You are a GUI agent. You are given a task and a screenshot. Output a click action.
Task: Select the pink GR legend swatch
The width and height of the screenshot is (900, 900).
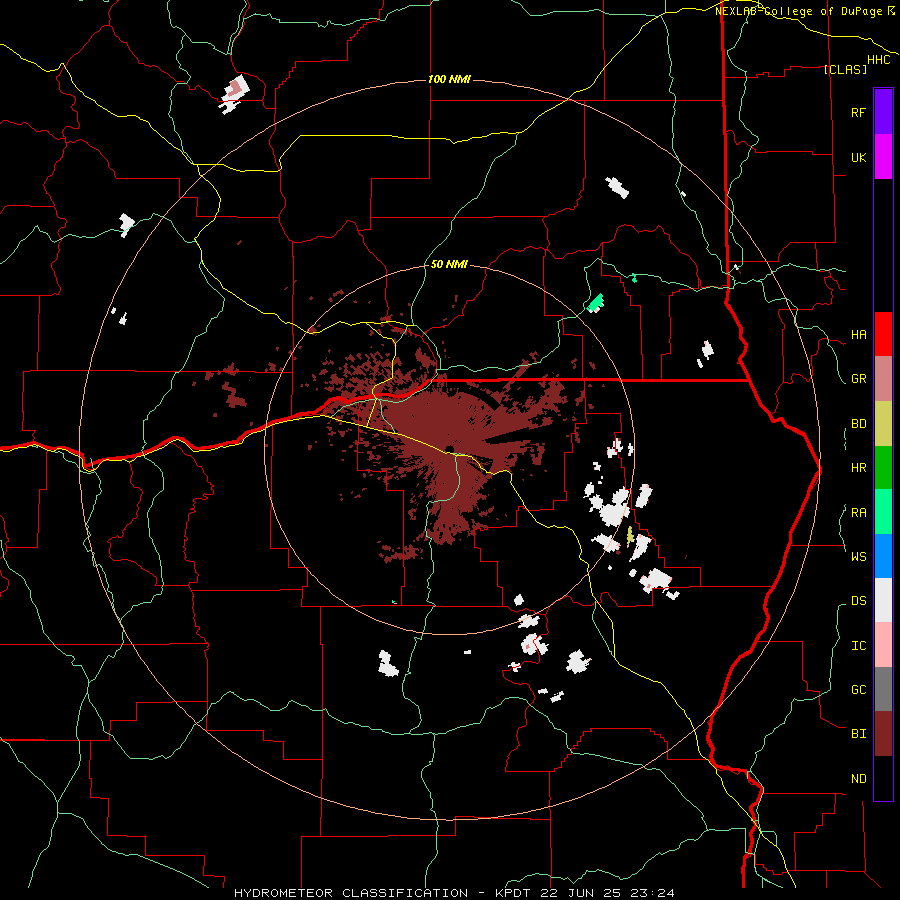coord(883,379)
